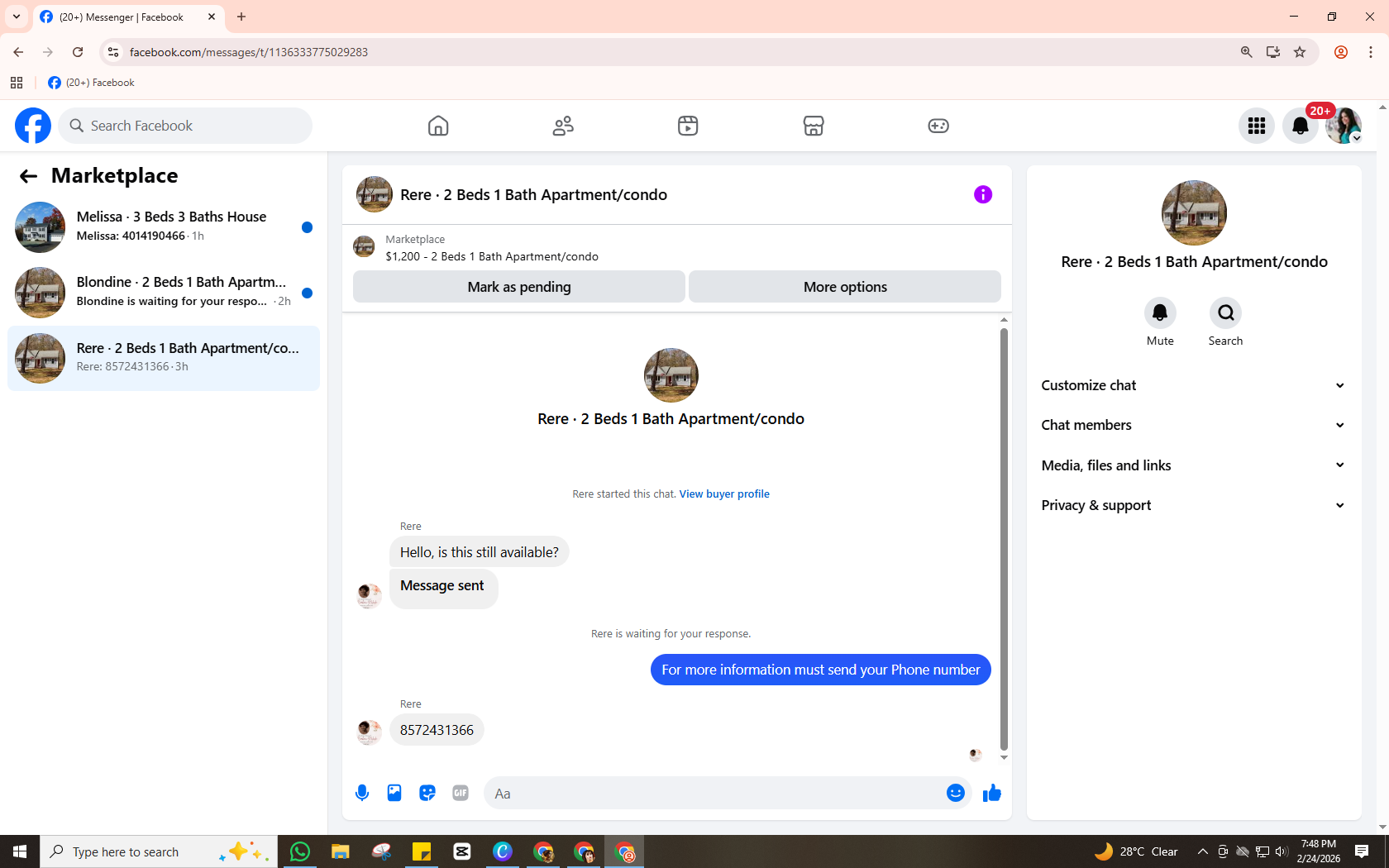Open the browser tab search dropdown arrow

pyautogui.click(x=17, y=17)
